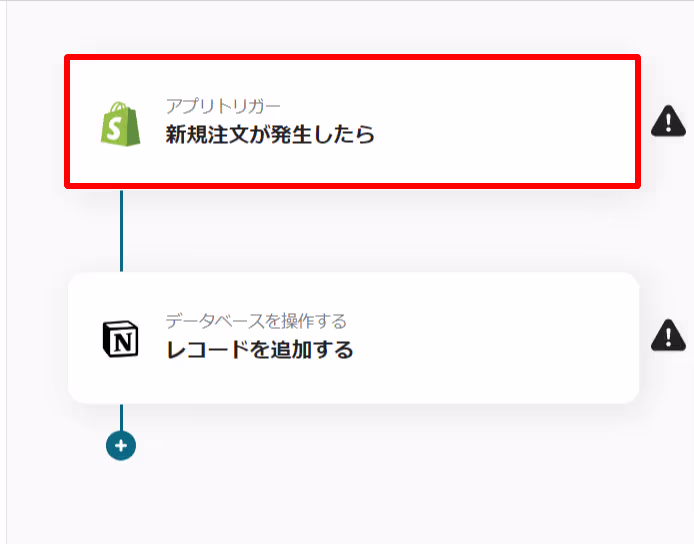Click the Notion logo icon

120,339
